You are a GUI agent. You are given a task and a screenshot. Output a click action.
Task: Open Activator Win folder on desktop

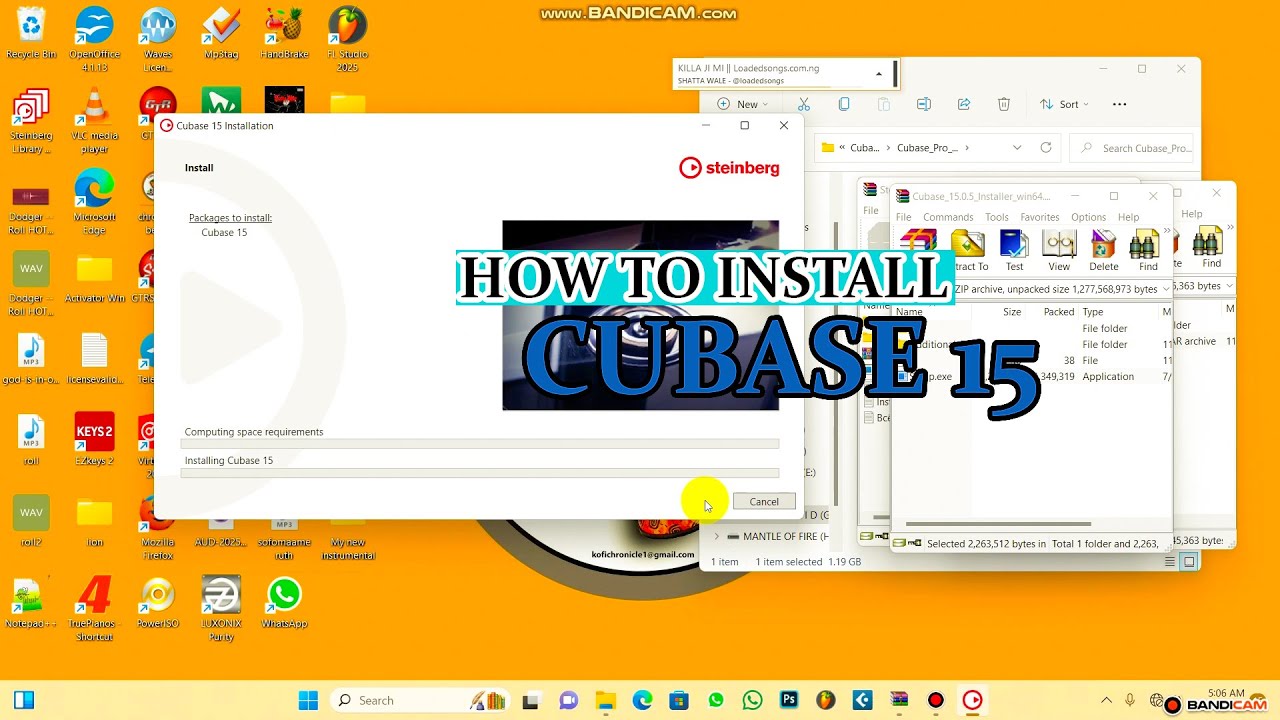94,278
